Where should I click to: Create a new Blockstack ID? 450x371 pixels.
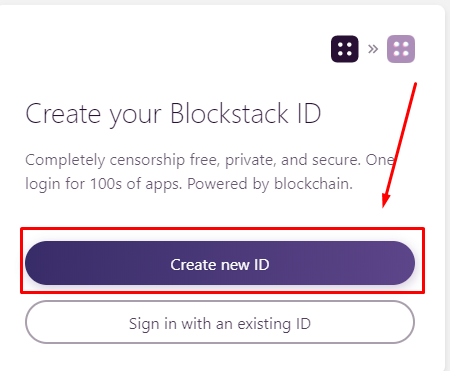(x=220, y=263)
